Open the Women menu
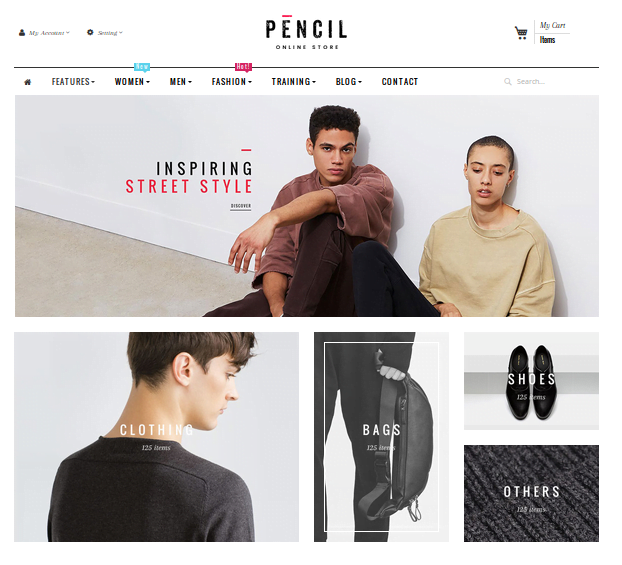Screen dimensions: 622x565 (134, 83)
